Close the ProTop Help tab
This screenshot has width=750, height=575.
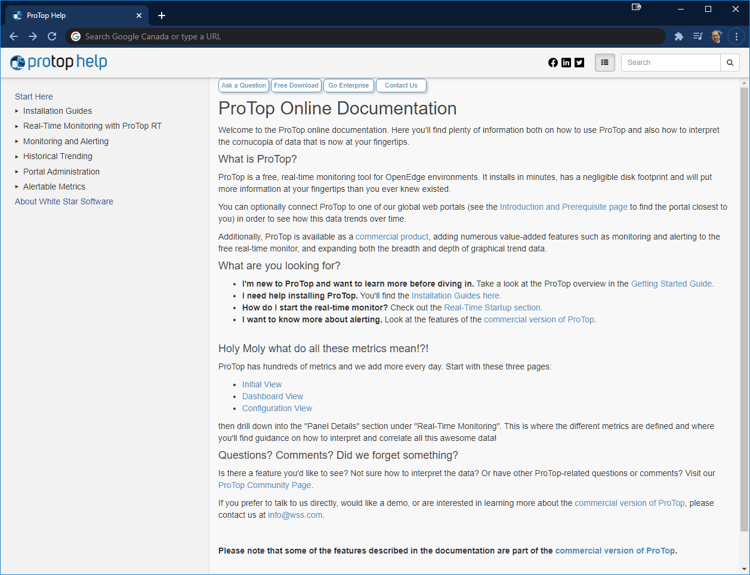tap(139, 16)
